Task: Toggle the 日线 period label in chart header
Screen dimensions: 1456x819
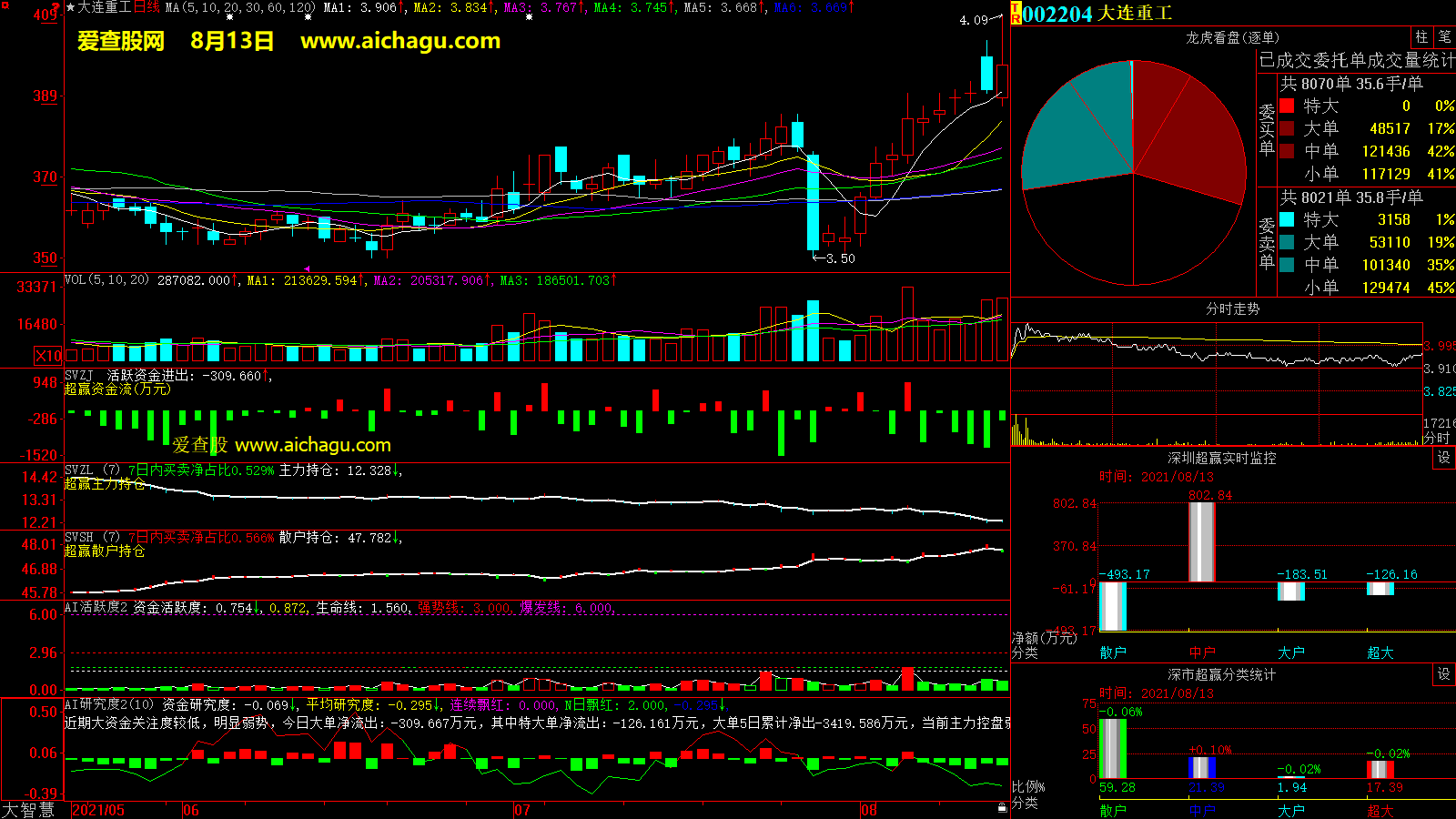Action: click(147, 7)
